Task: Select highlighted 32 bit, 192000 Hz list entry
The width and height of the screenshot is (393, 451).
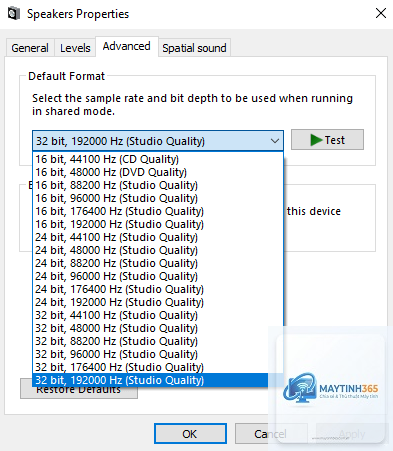Action: [158, 380]
